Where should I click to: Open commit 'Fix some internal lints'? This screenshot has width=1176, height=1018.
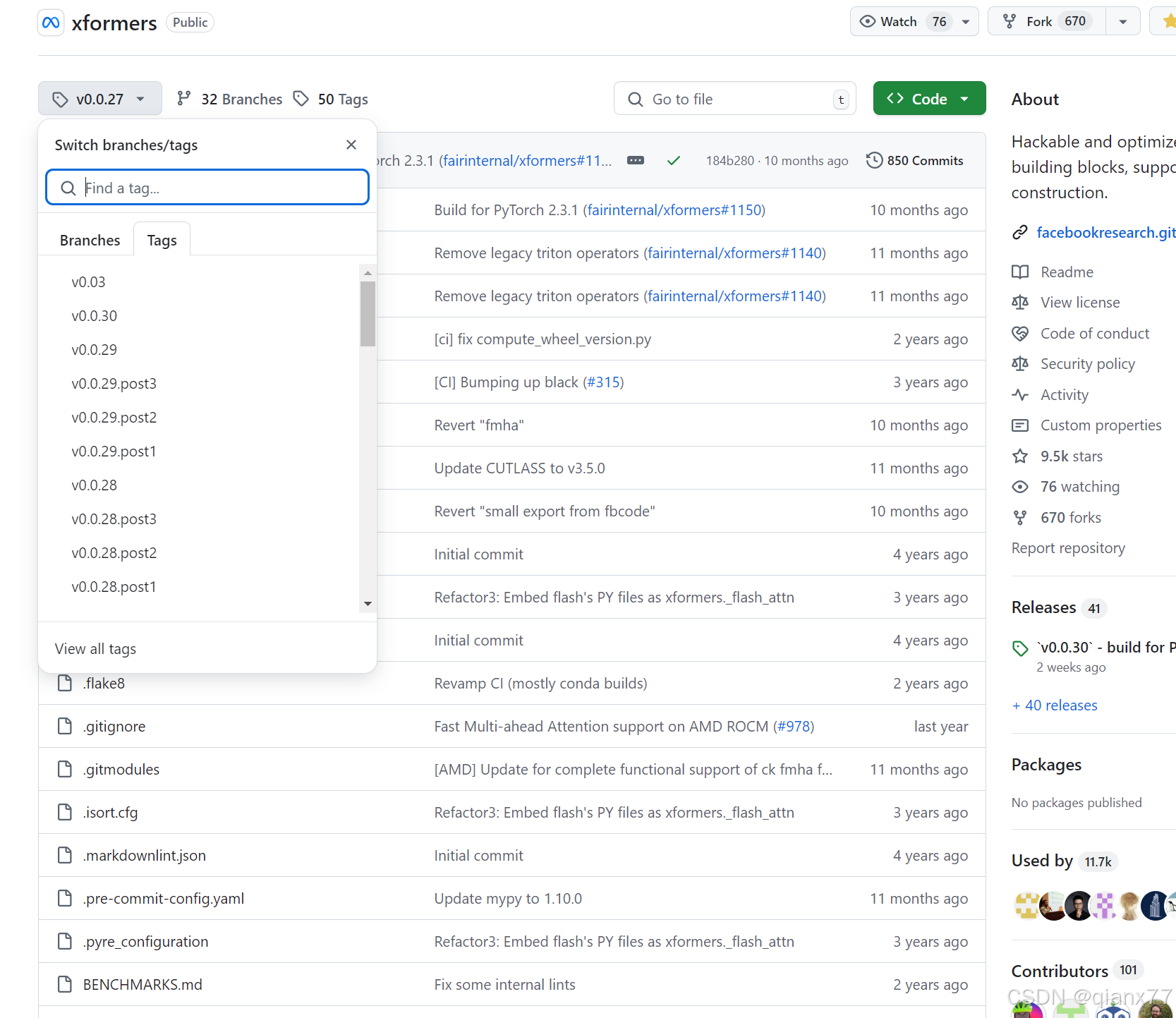point(505,984)
